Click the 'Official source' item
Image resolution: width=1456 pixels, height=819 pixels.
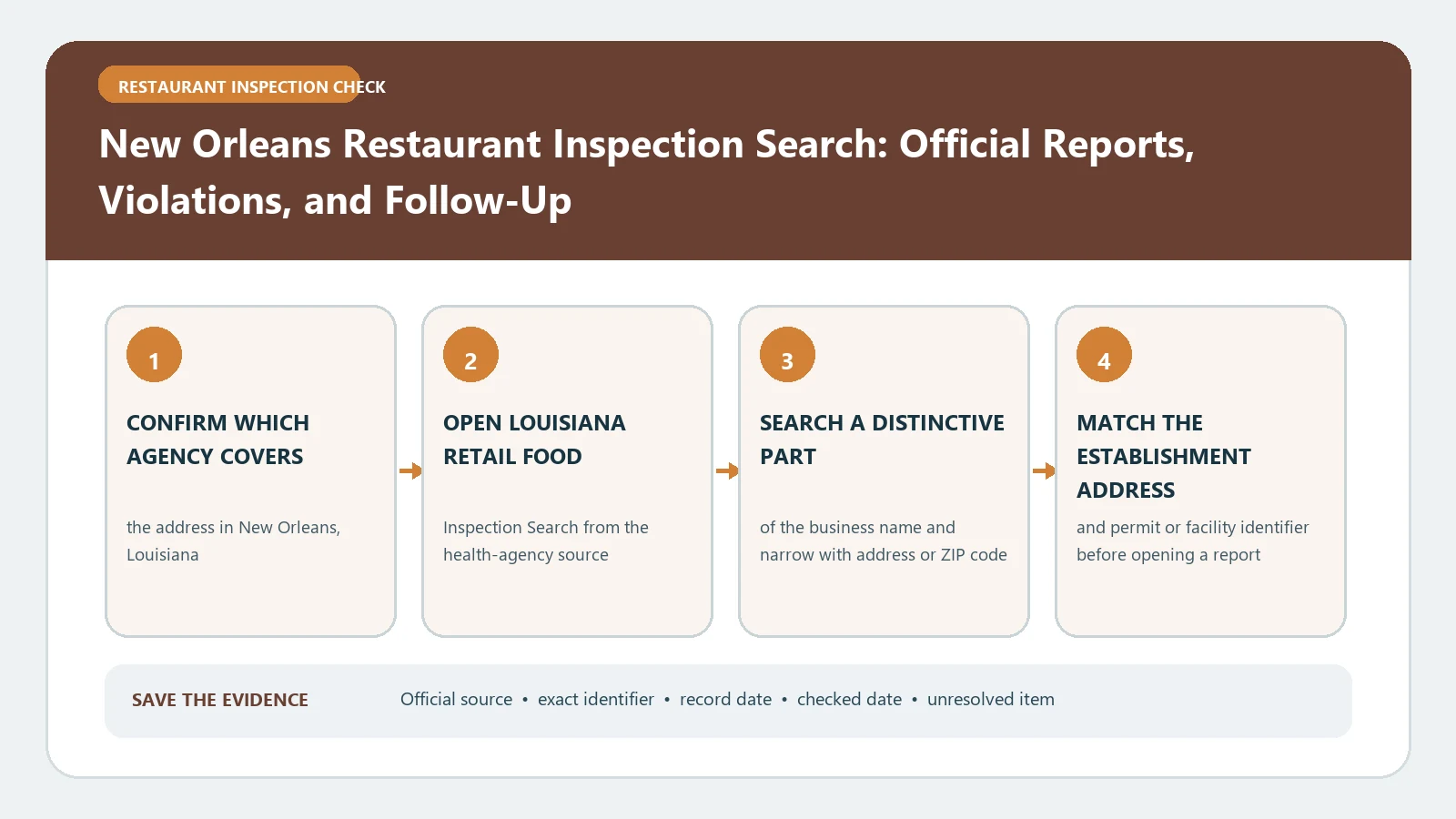[x=457, y=699]
